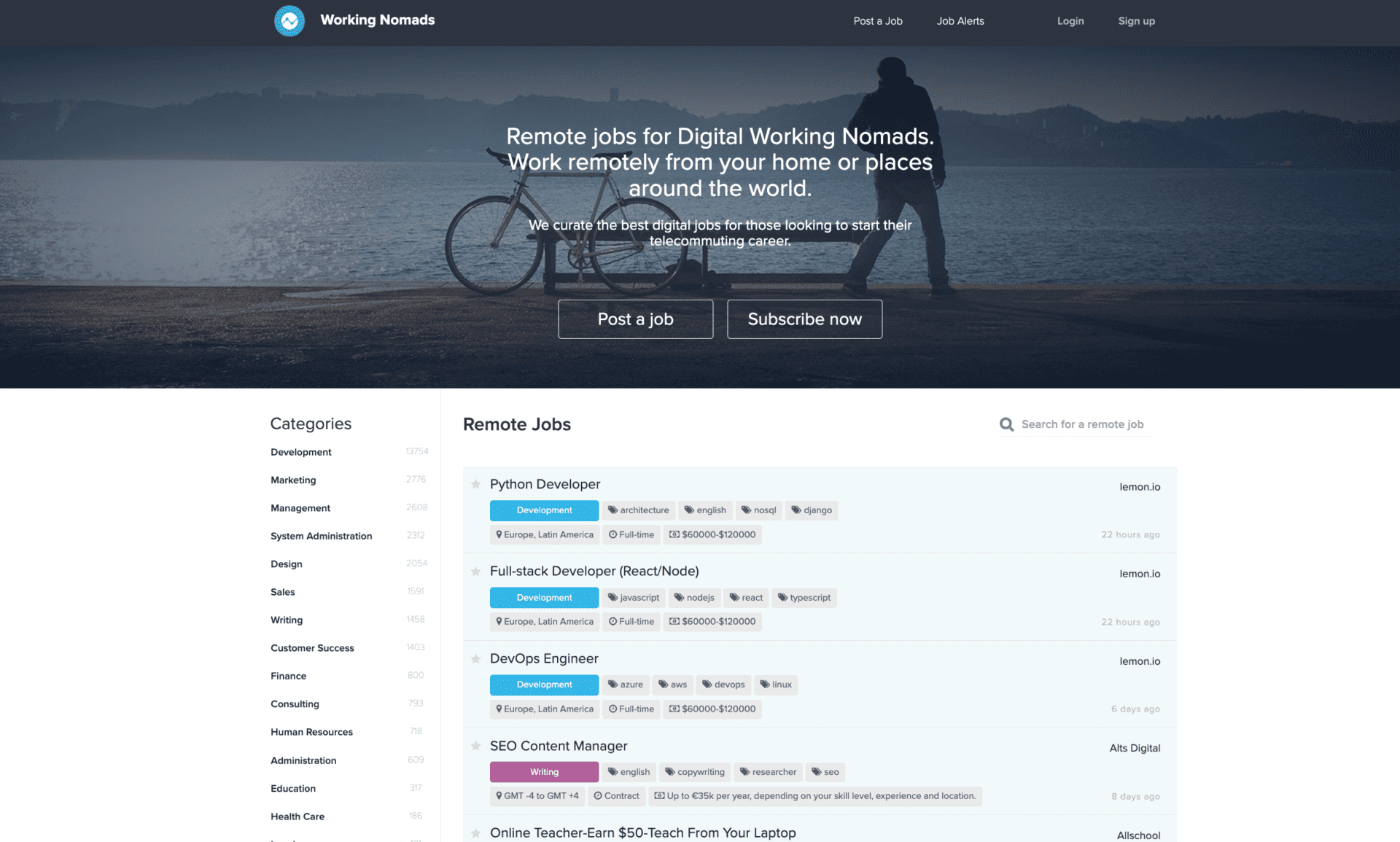Click the Writing category tag on SEO Content Manager
Screen dimensions: 1400x842
coord(543,771)
